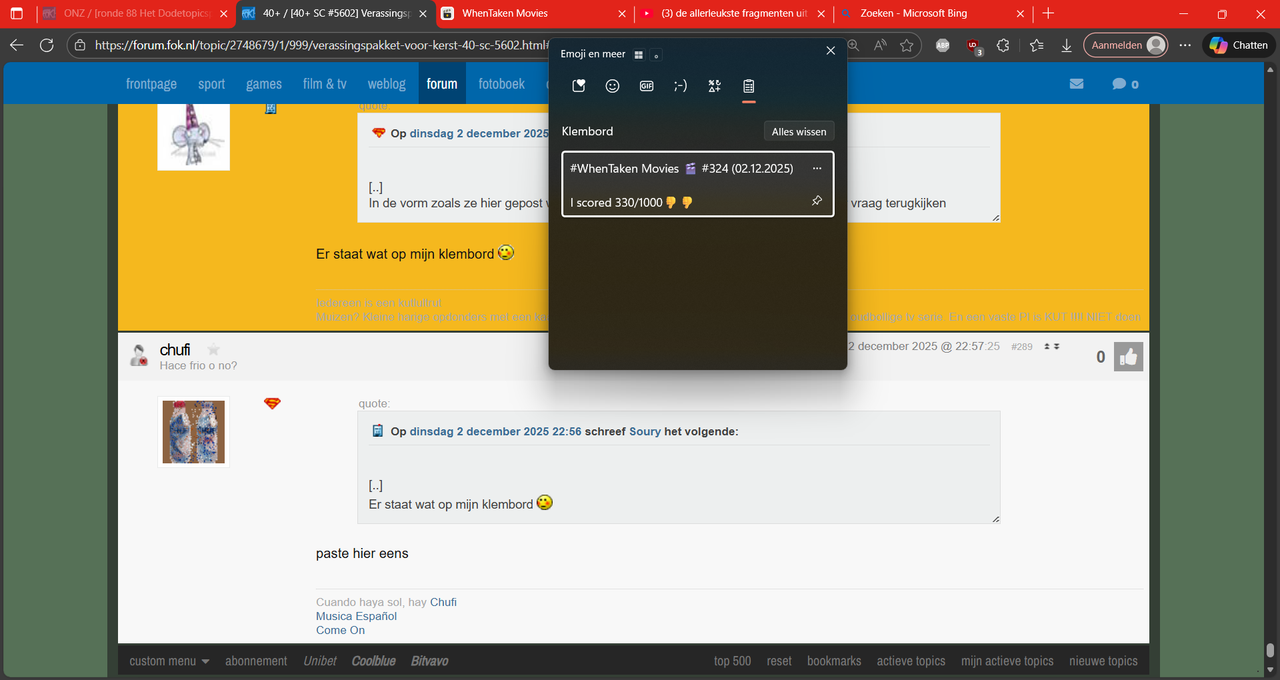Viewport: 1280px width, 680px height.
Task: Close the WhenTaken Movies tab
Action: pyautogui.click(x=622, y=14)
